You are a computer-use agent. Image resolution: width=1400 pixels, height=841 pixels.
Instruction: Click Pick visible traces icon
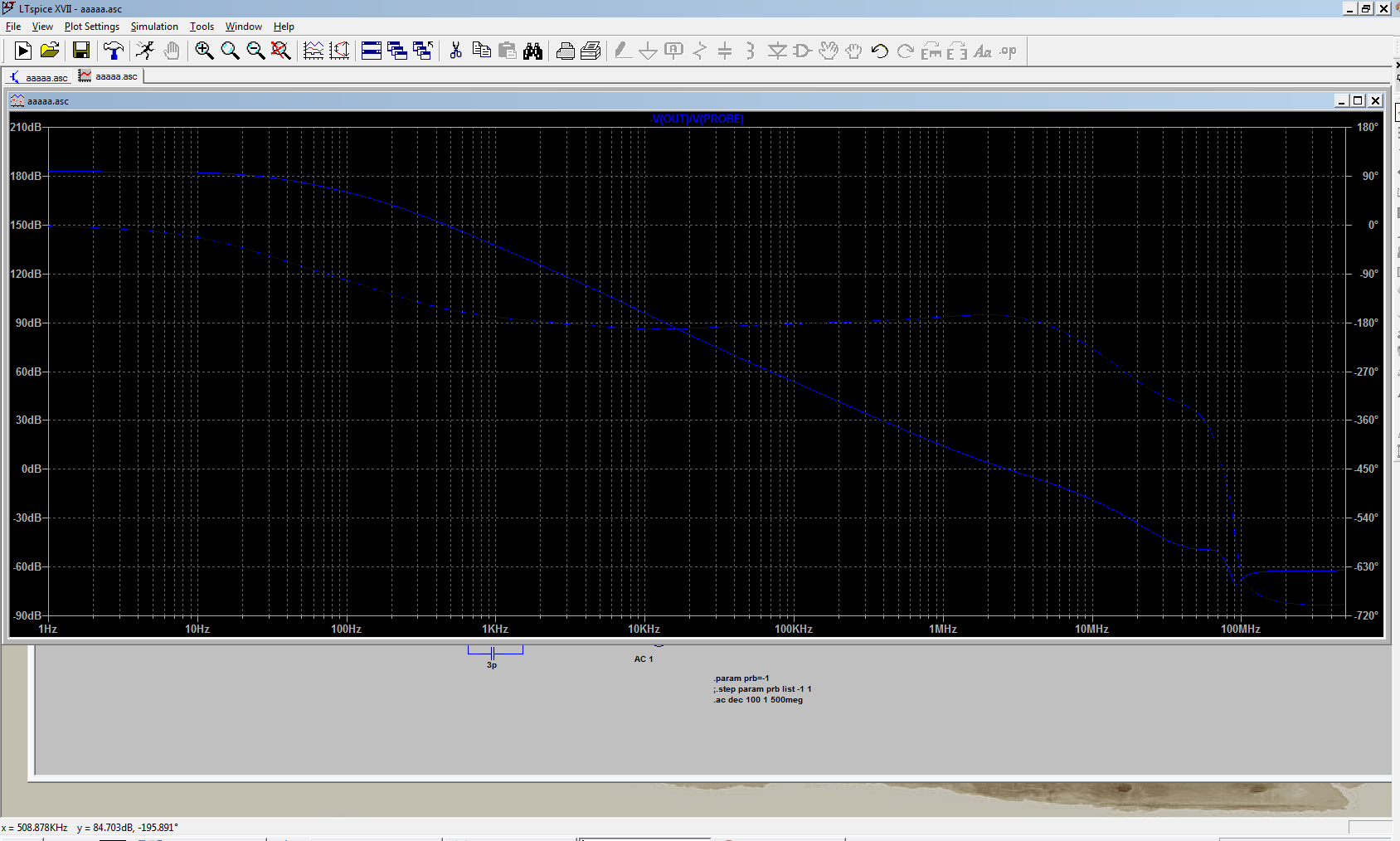(314, 51)
